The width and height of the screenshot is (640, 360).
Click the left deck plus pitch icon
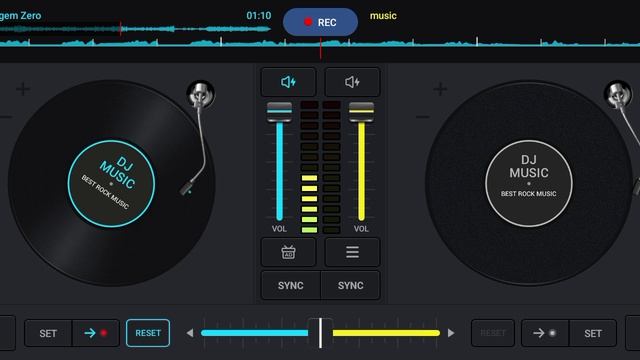[23, 89]
